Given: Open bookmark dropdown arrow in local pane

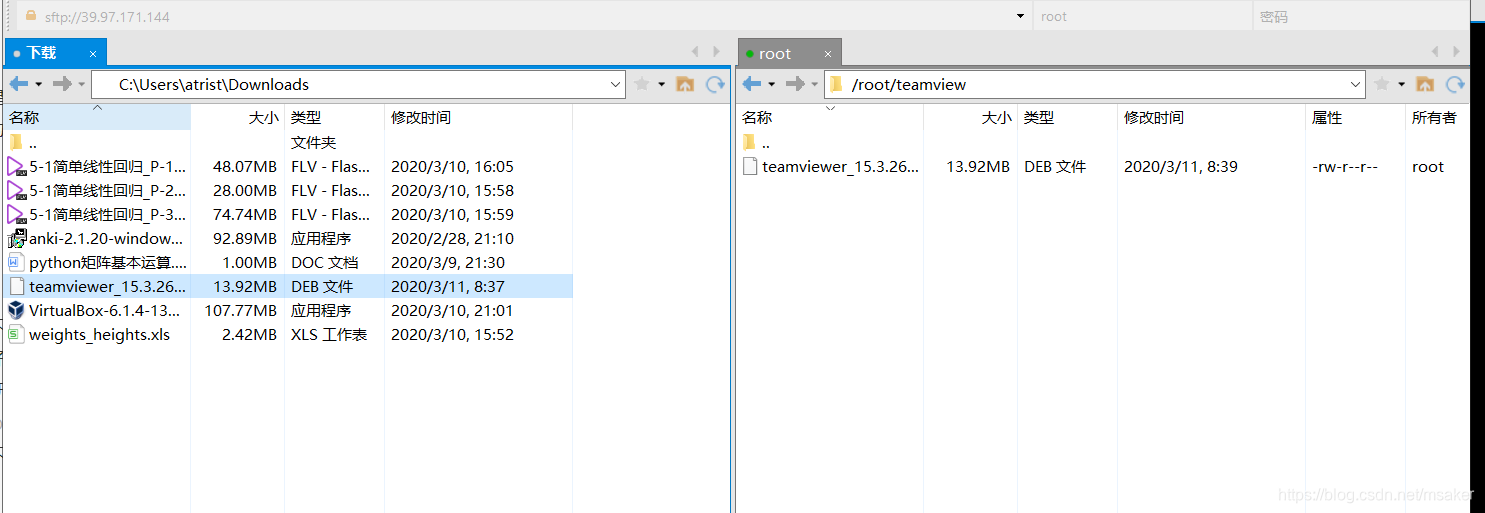Looking at the screenshot, I should 662,84.
